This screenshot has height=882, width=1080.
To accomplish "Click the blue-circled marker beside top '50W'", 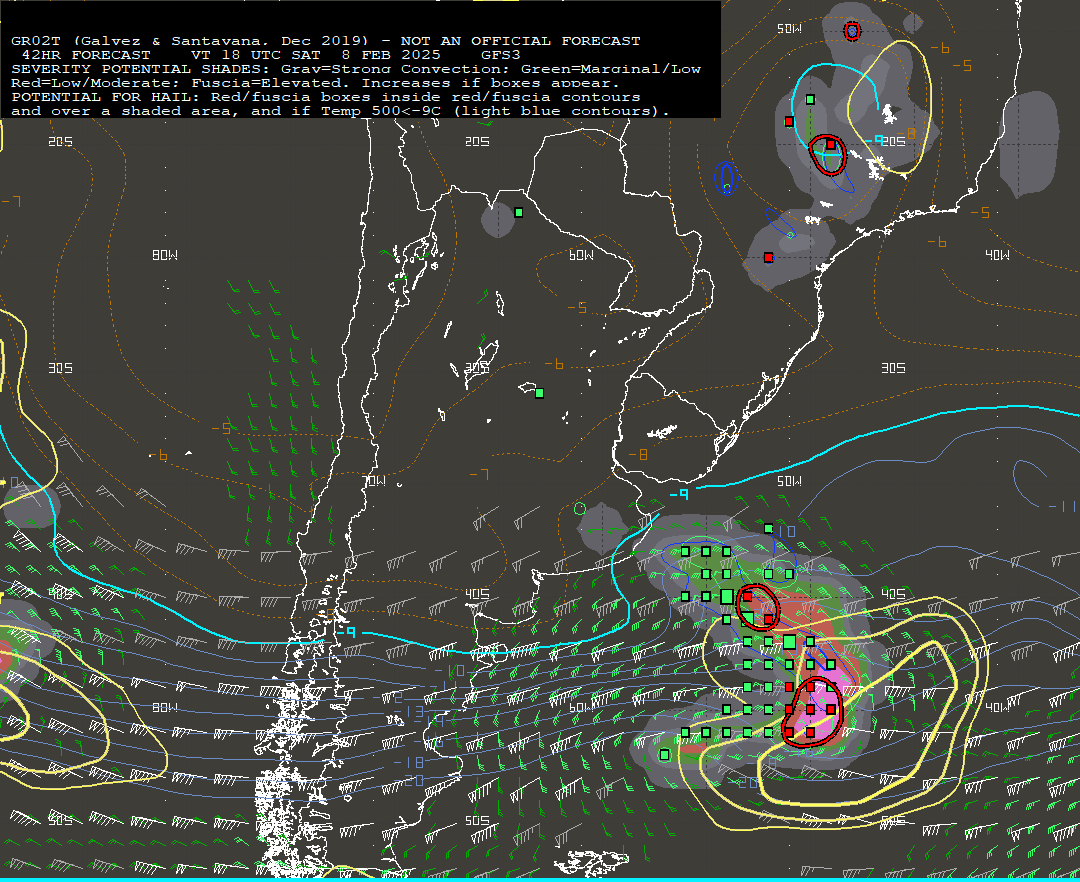I will [x=852, y=31].
